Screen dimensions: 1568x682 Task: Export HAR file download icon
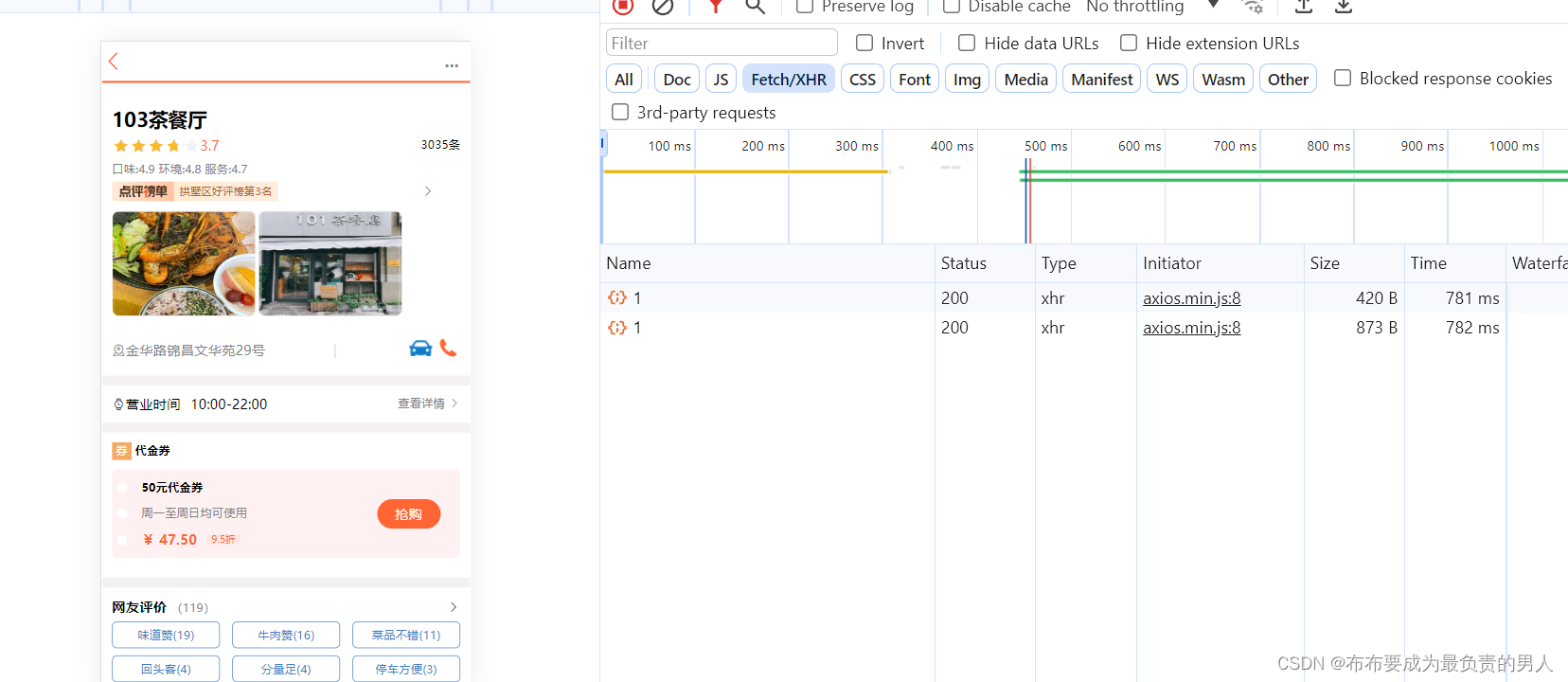coord(1343,7)
